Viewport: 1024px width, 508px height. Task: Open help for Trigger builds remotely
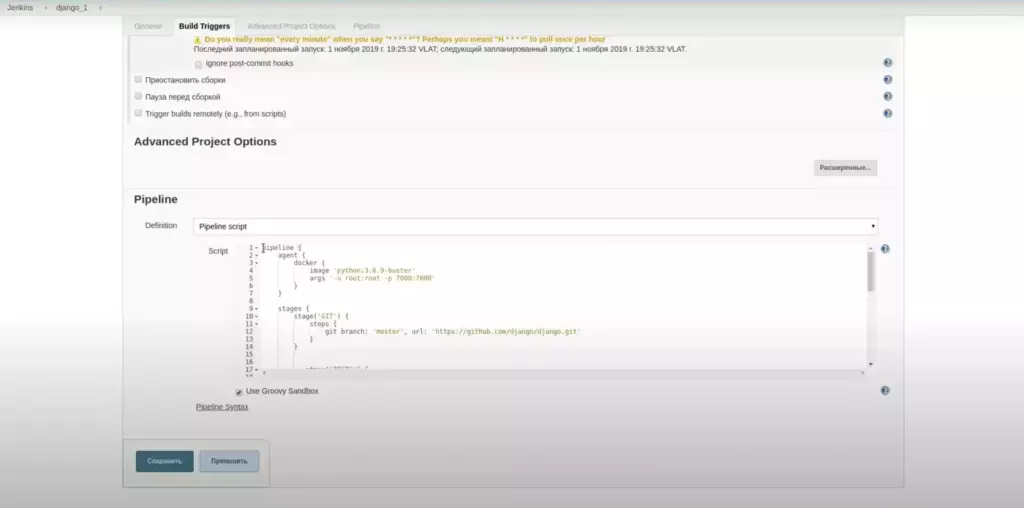click(888, 113)
